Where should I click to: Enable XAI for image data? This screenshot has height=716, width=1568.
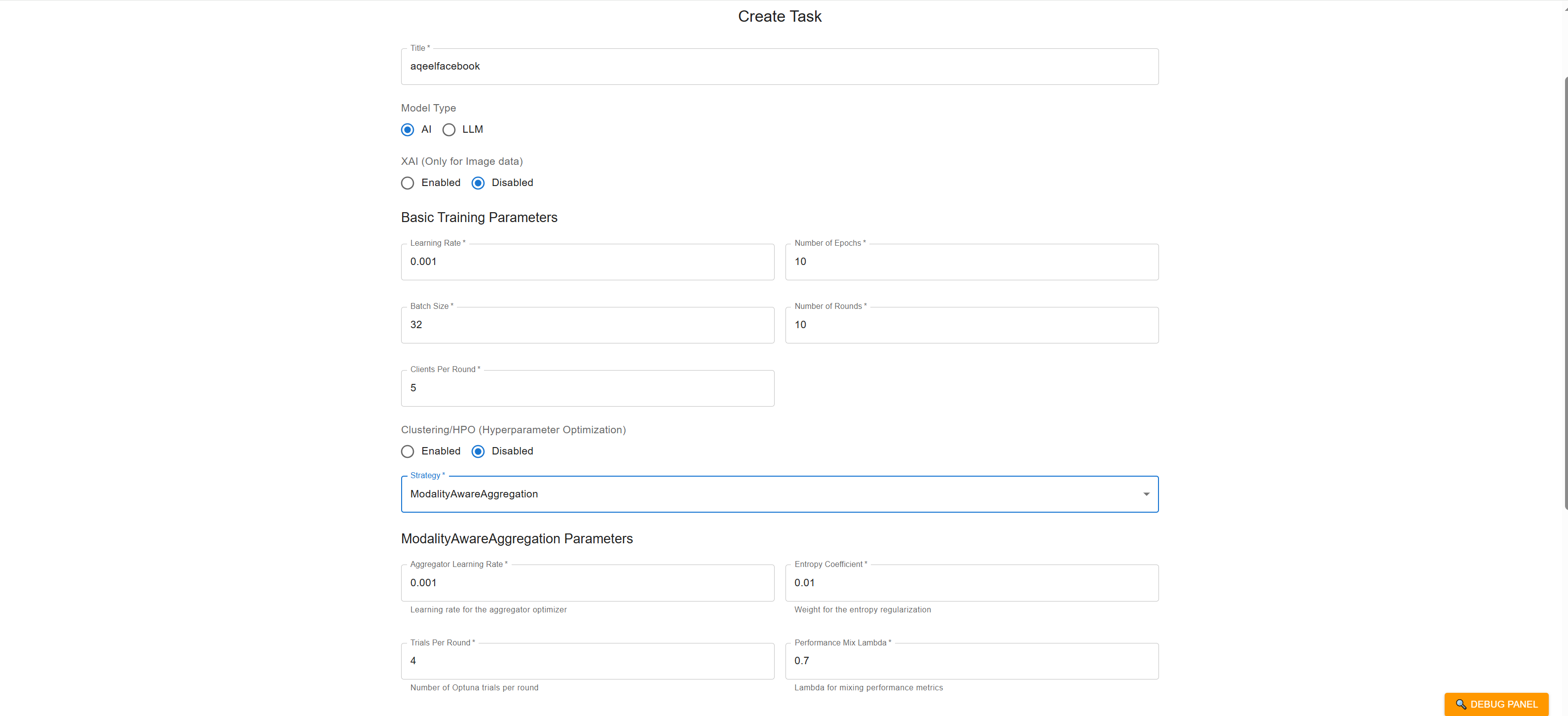(x=408, y=183)
